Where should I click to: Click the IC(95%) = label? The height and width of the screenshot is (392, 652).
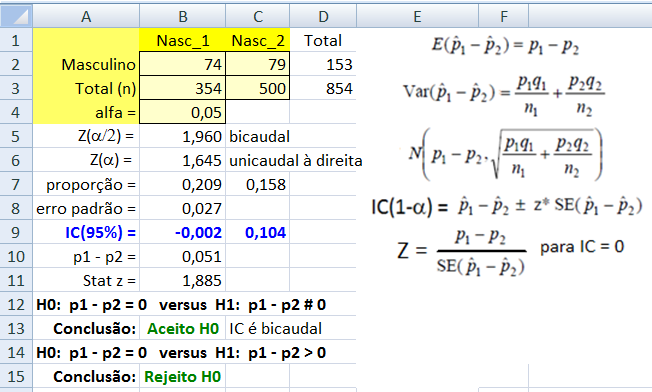click(86, 232)
